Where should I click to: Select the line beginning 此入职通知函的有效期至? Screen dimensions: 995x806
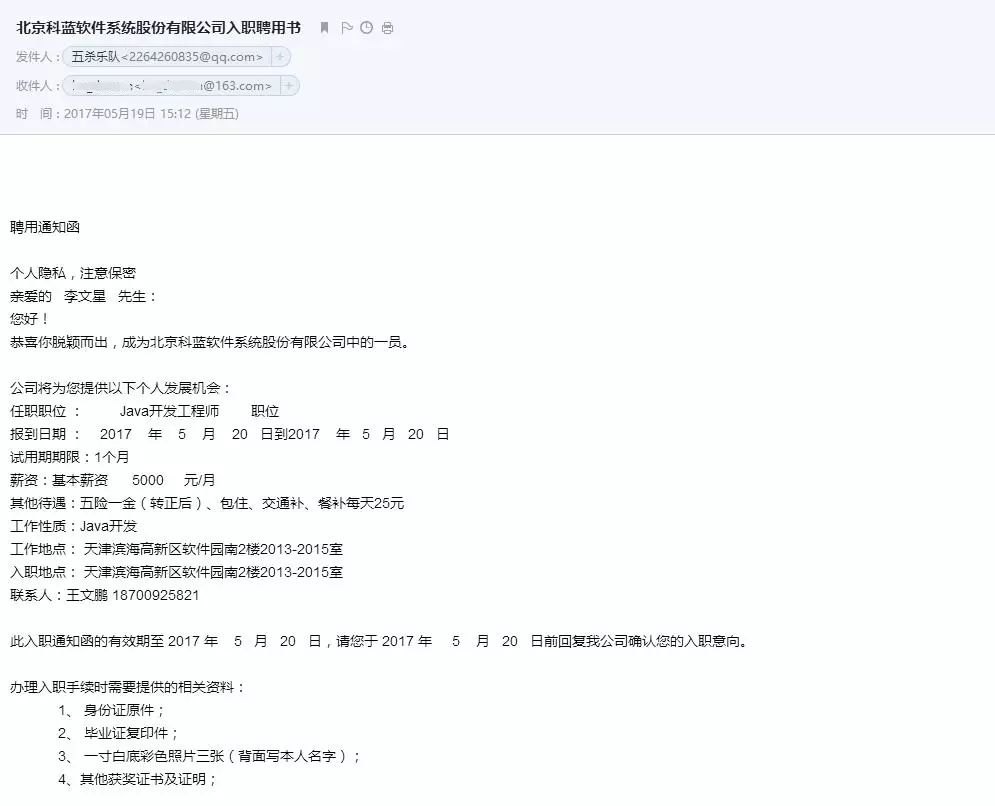(x=381, y=642)
